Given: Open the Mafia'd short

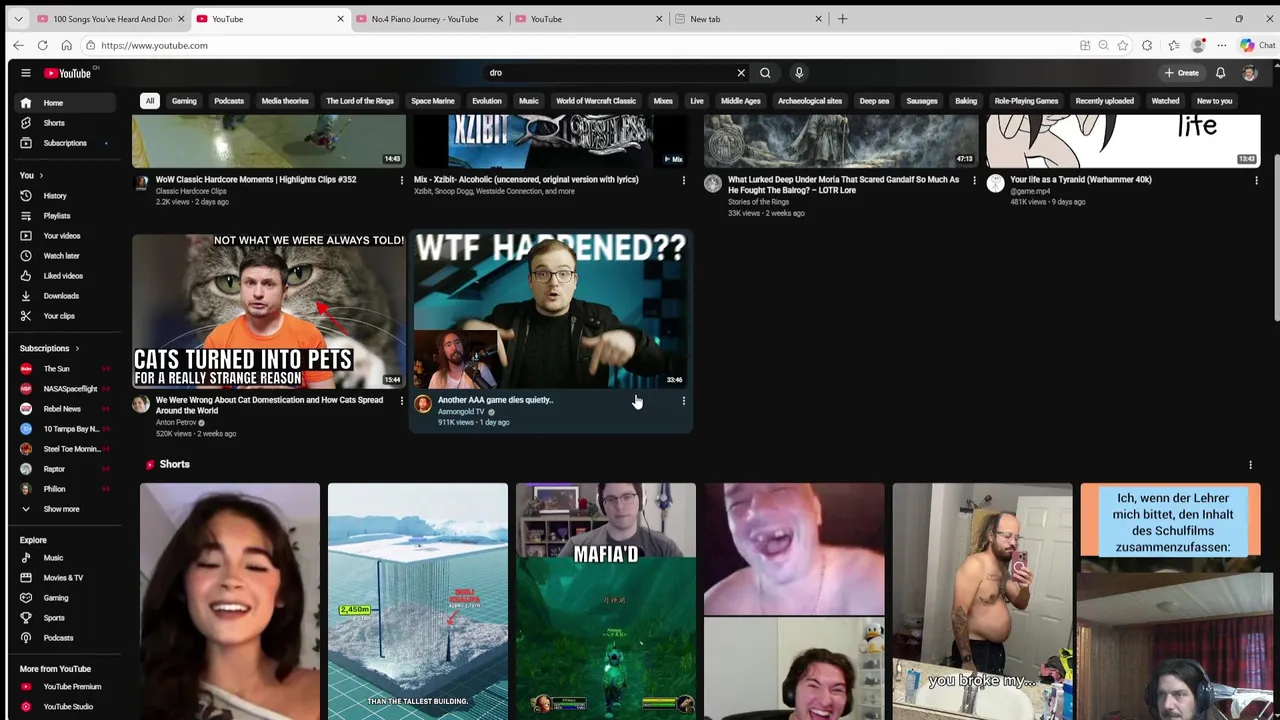Looking at the screenshot, I should pyautogui.click(x=606, y=602).
